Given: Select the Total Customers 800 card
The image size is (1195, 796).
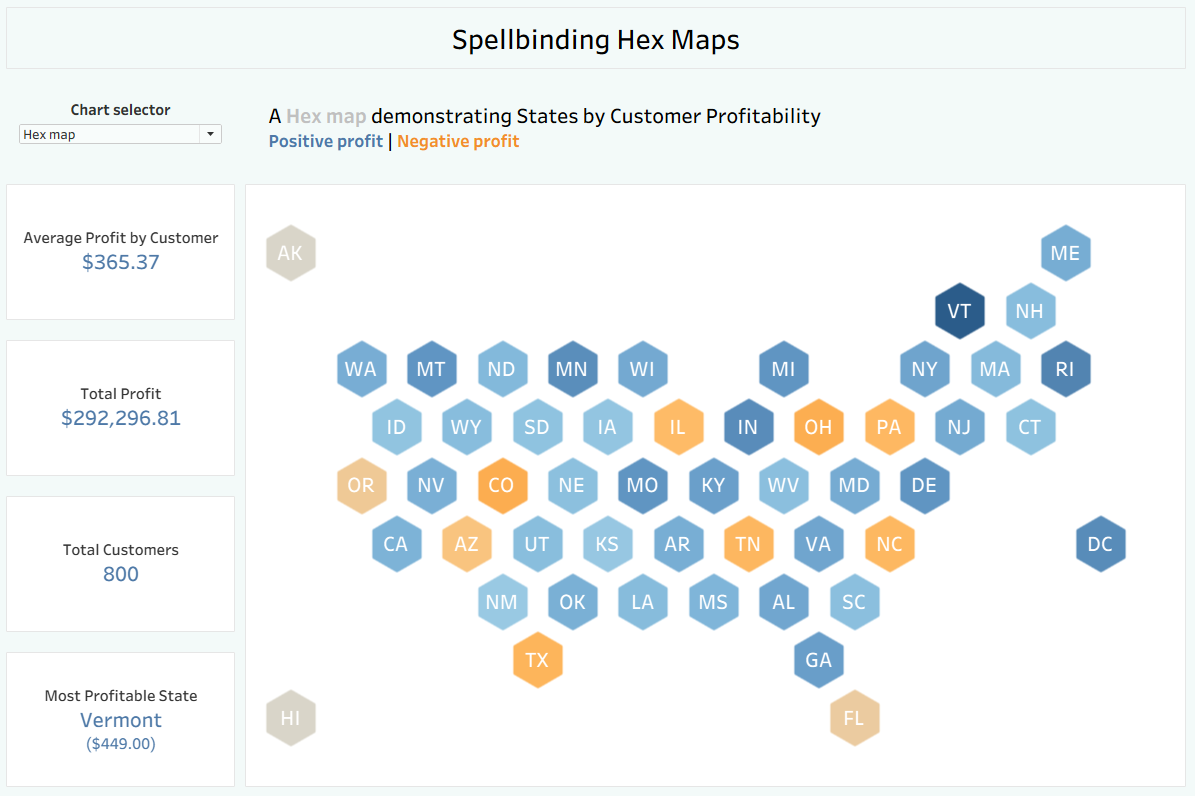Looking at the screenshot, I should point(120,564).
